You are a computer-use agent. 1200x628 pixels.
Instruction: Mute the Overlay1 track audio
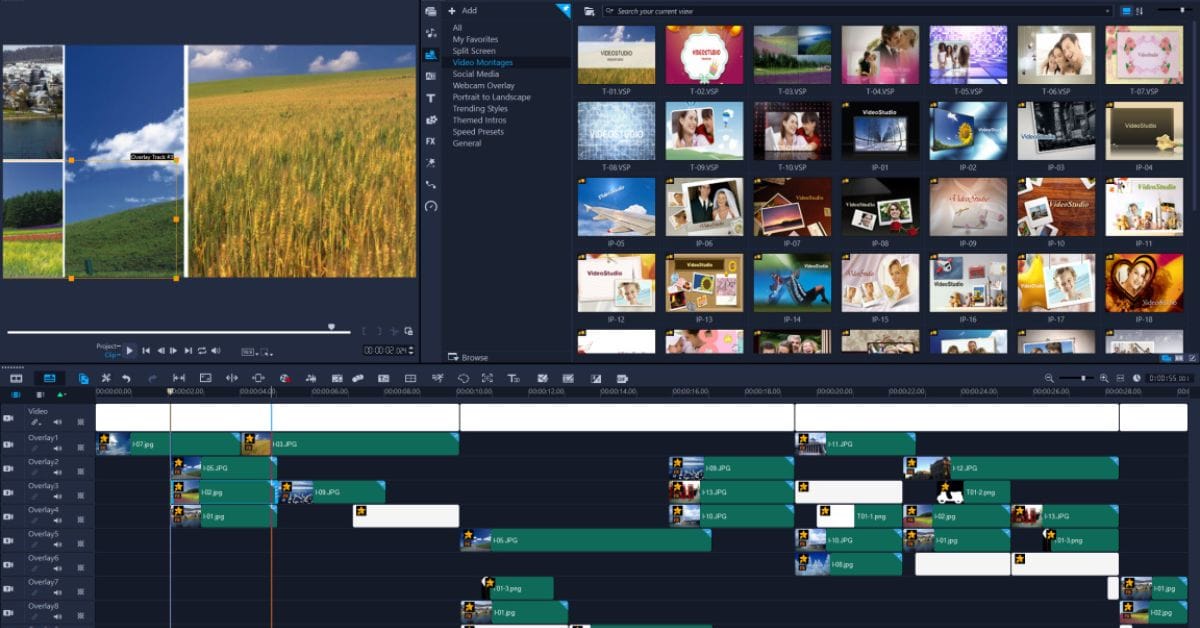(x=58, y=448)
